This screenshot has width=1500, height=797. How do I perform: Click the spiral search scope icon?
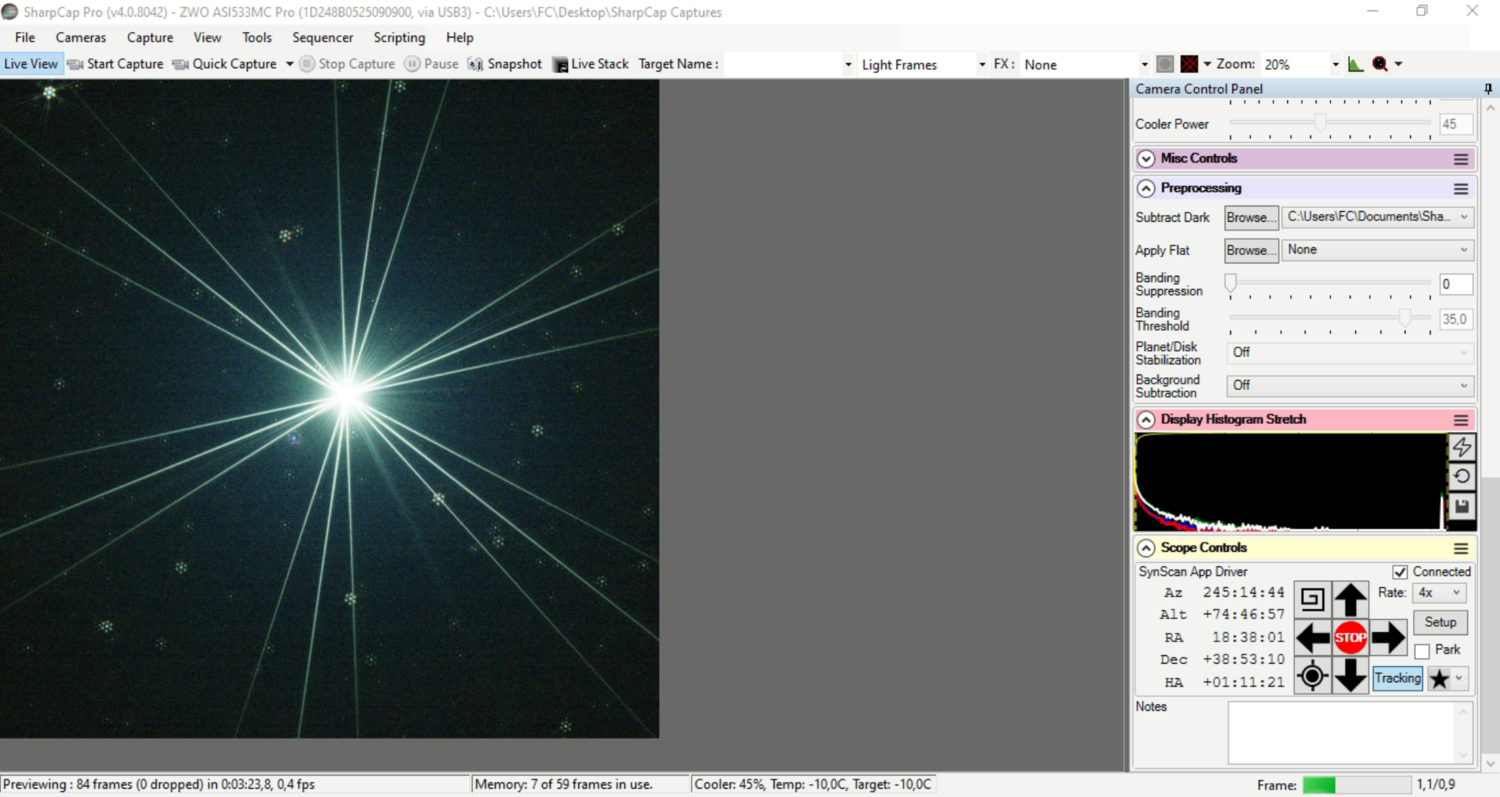click(1312, 598)
